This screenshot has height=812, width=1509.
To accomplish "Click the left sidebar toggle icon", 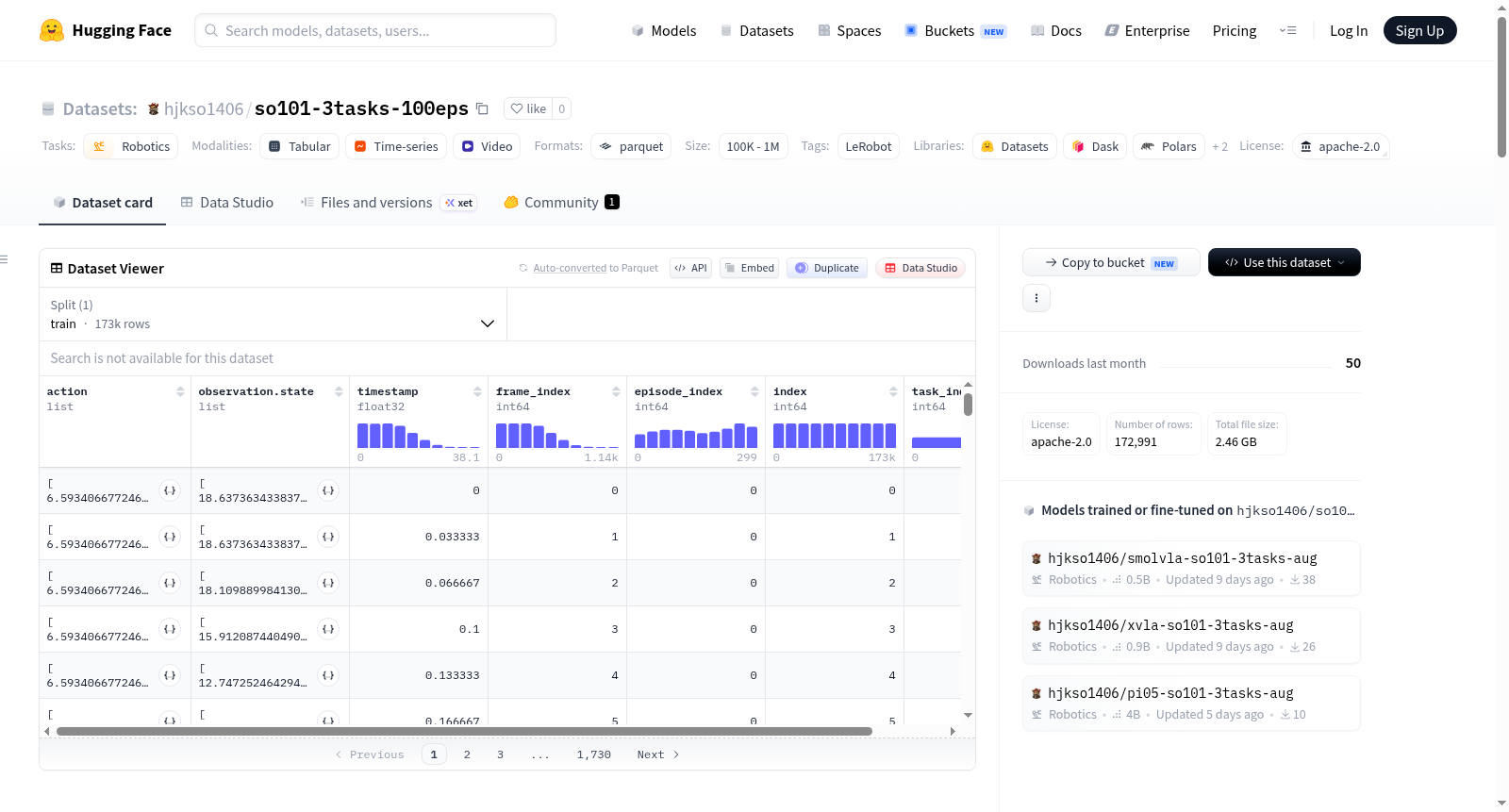I will tap(5, 259).
